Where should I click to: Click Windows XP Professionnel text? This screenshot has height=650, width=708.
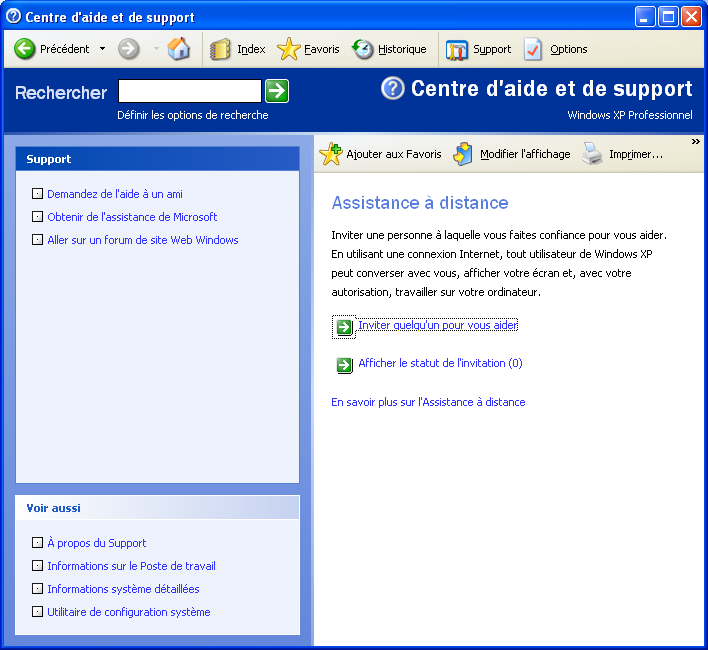pyautogui.click(x=629, y=115)
